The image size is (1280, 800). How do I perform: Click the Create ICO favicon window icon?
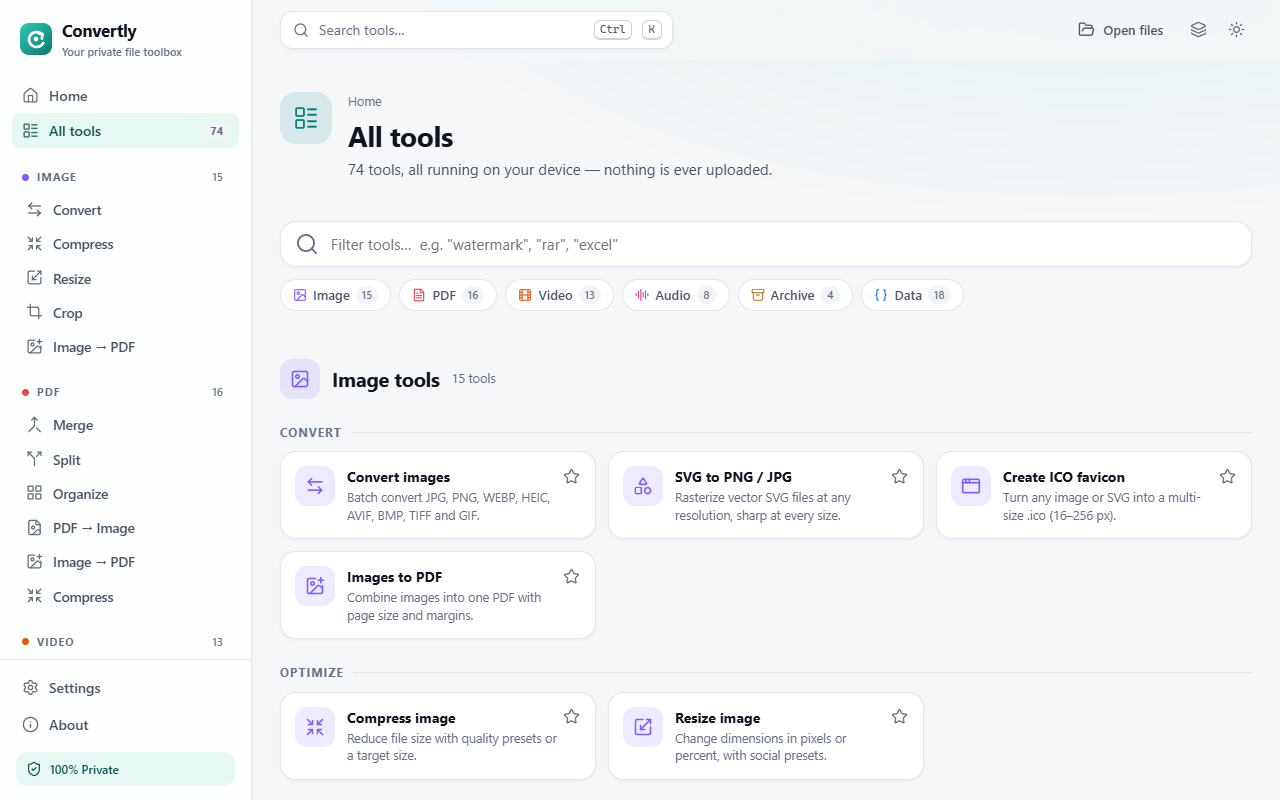pos(971,486)
